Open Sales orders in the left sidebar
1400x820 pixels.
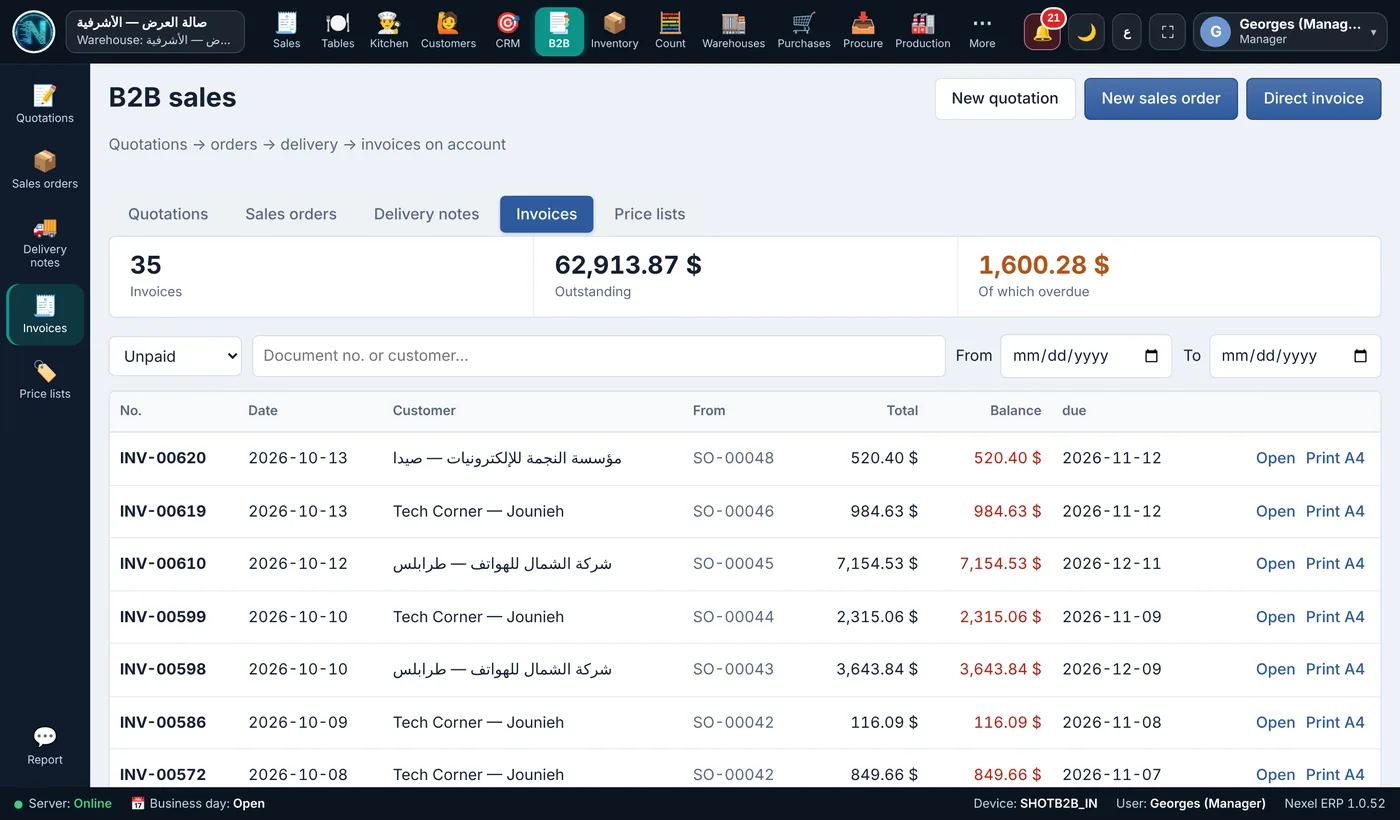pyautogui.click(x=45, y=170)
